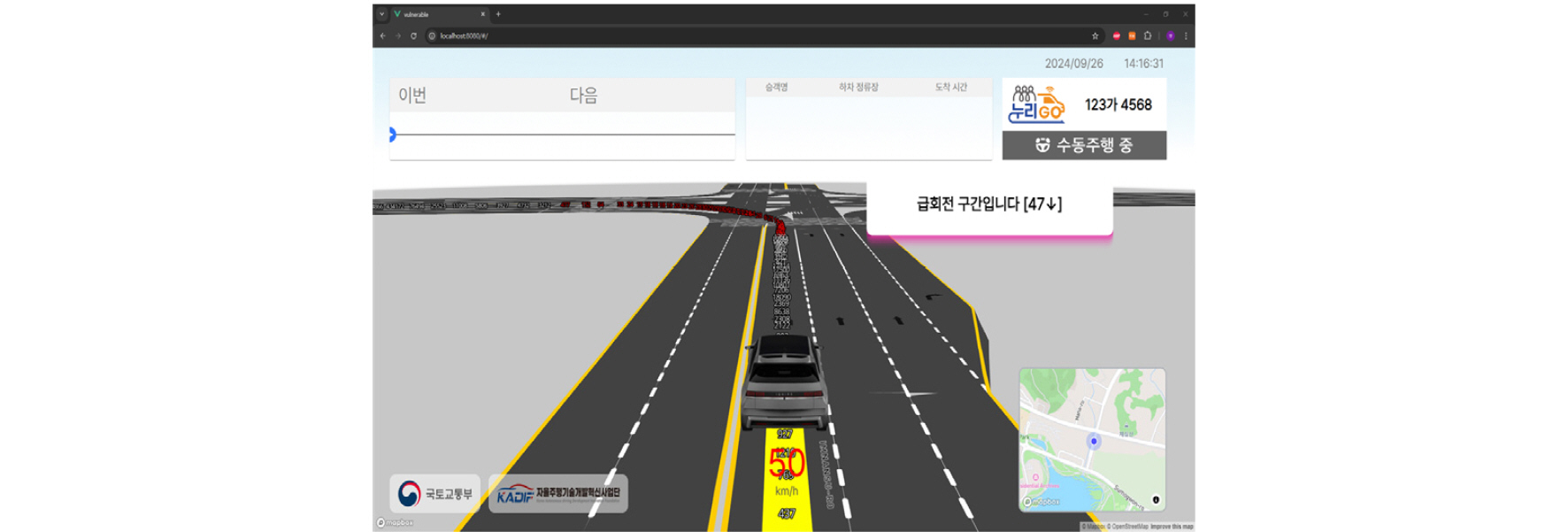Open the extensions puzzle menu
This screenshot has height=532, width=1568.
[x=1148, y=36]
